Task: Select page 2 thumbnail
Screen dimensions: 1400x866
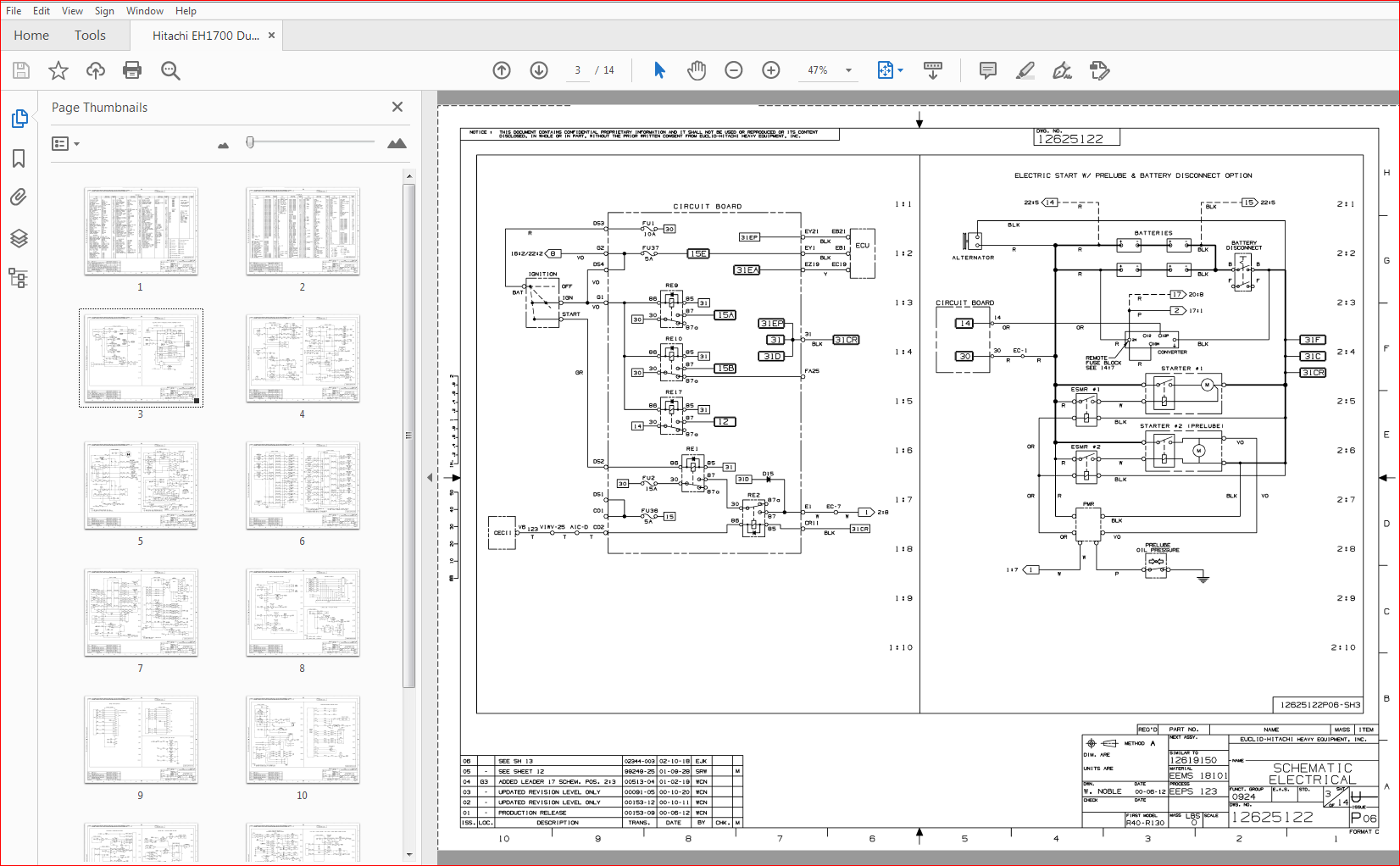Action: [303, 231]
